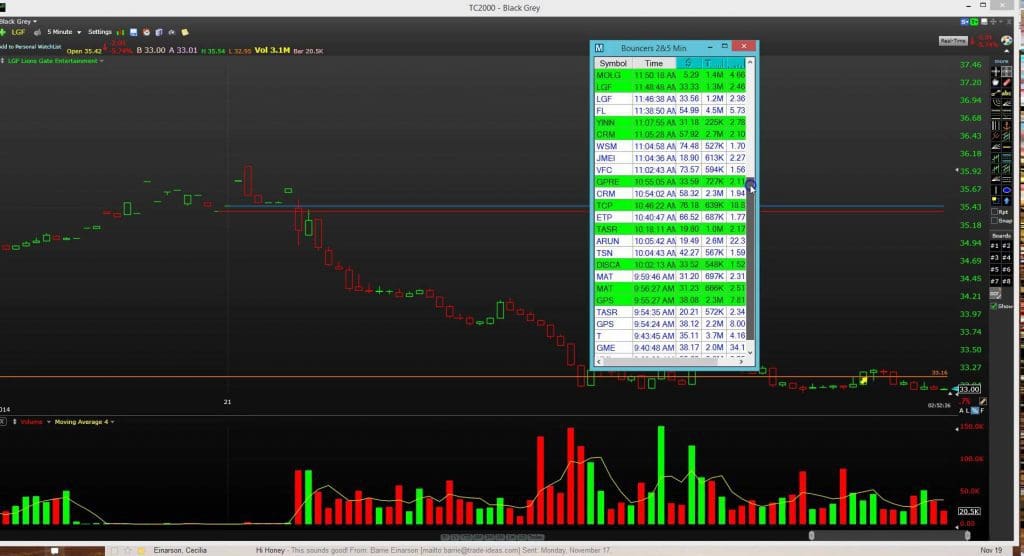Screen dimensions: 1024x556
Task: Open the Einarson, Cecilia email in taskbar
Action: pos(180,550)
